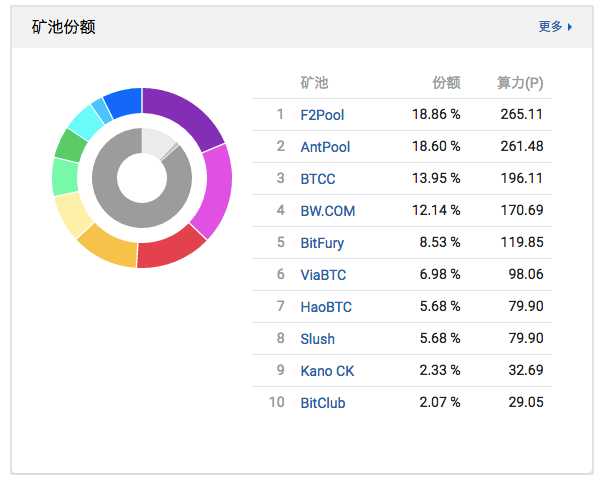Viewport: 604px width, 486px height.
Task: Click the arrow next to 更多
Action: click(570, 27)
